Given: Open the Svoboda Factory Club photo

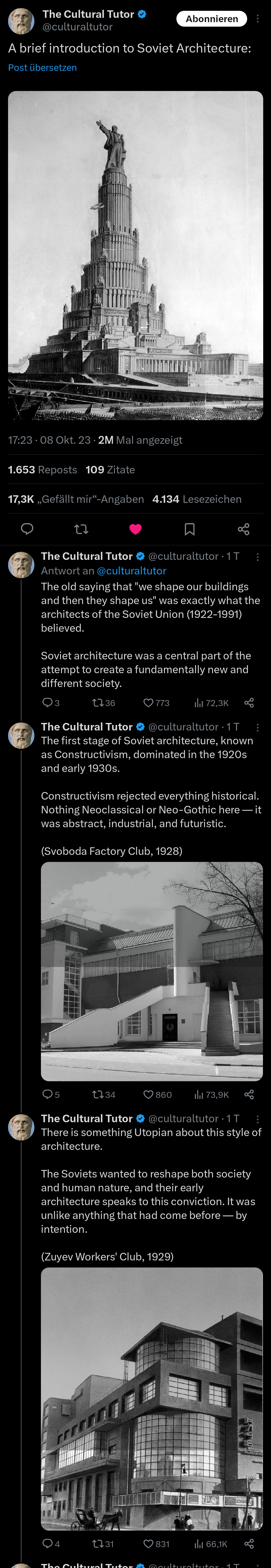Looking at the screenshot, I should click(x=151, y=971).
